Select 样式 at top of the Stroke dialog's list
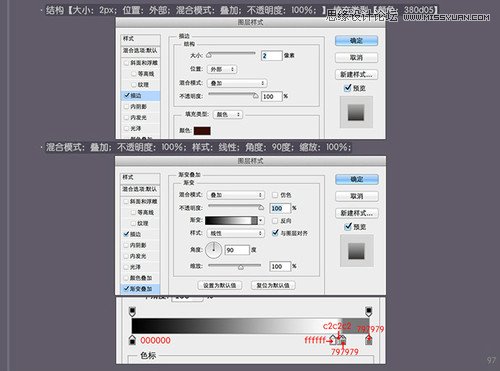Screen dimensions: 500x371 (140, 39)
